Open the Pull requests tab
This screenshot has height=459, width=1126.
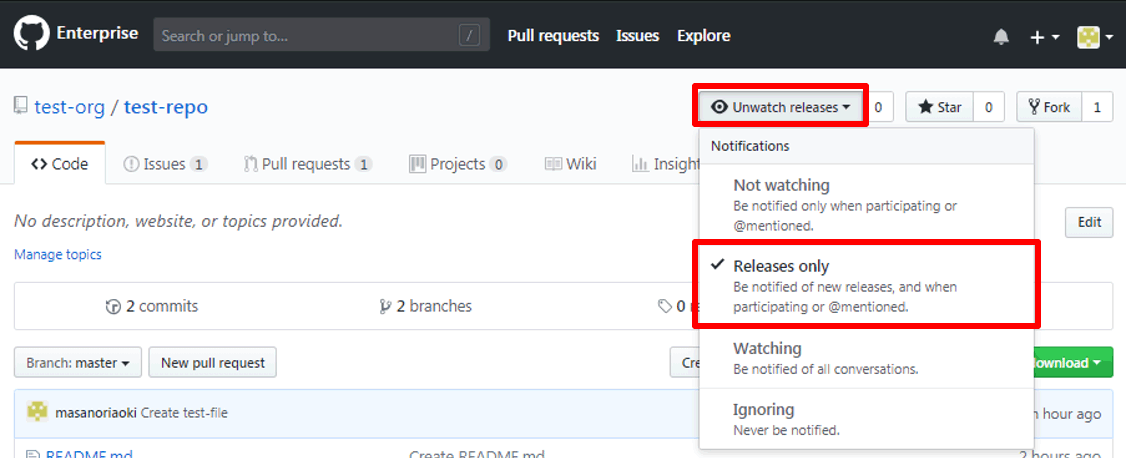[307, 164]
